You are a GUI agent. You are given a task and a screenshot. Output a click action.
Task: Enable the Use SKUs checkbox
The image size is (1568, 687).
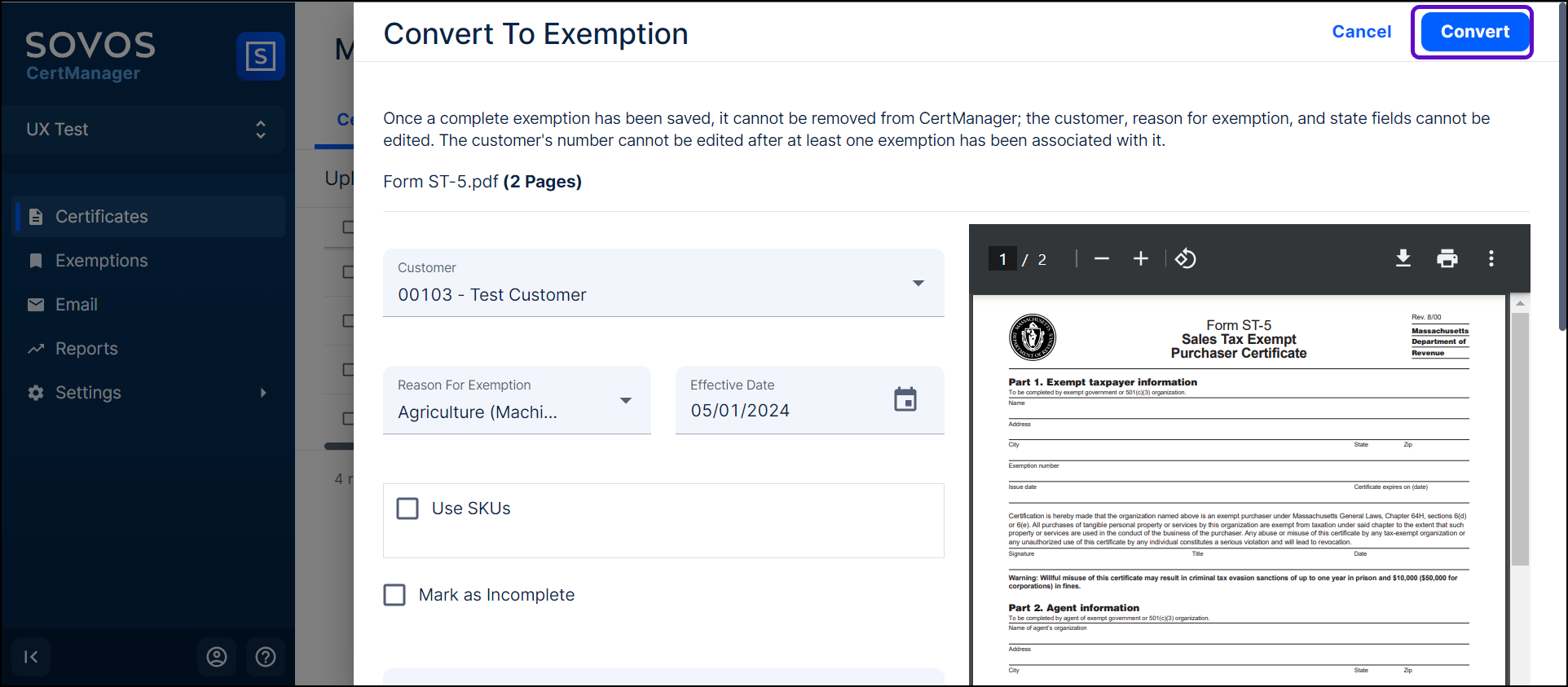pos(407,509)
